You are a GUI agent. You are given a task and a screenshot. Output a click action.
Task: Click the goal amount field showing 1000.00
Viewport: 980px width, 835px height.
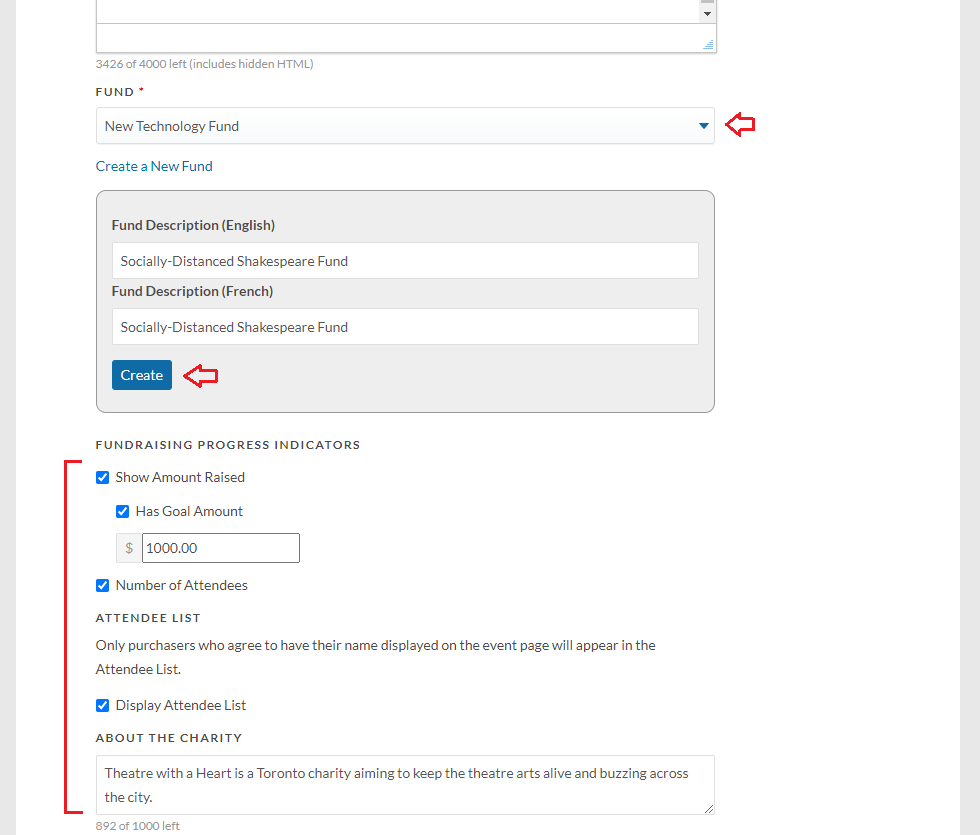coord(221,548)
